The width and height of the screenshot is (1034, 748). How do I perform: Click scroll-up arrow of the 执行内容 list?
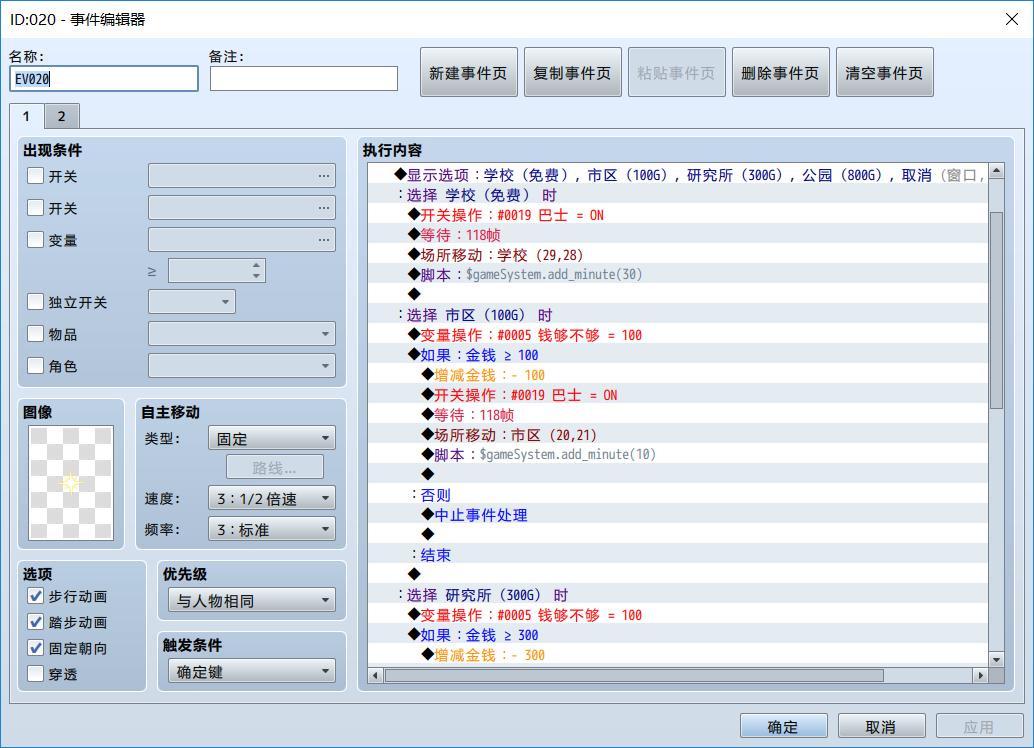[996, 171]
